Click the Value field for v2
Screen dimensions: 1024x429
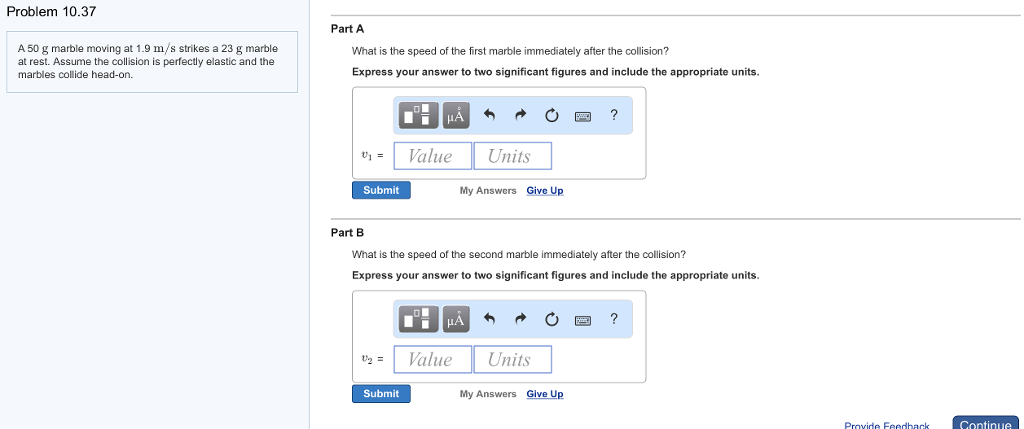click(432, 360)
